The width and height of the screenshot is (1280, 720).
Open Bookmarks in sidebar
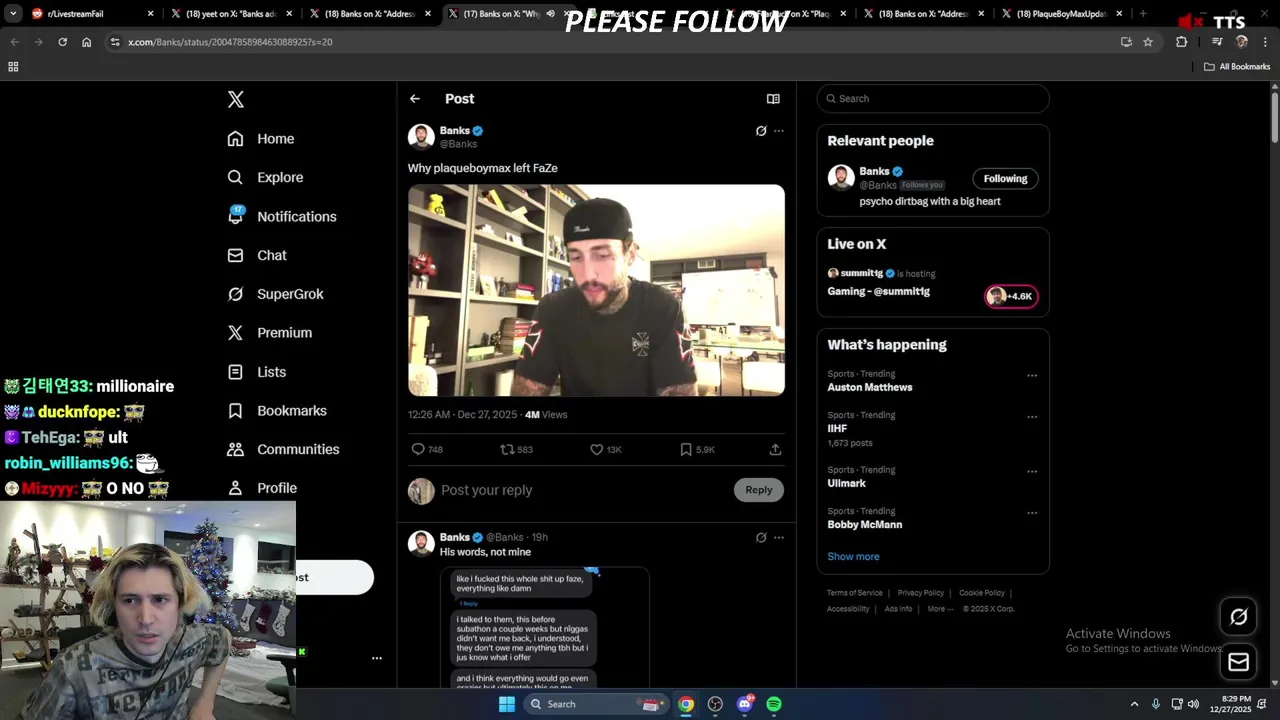tap(277, 411)
